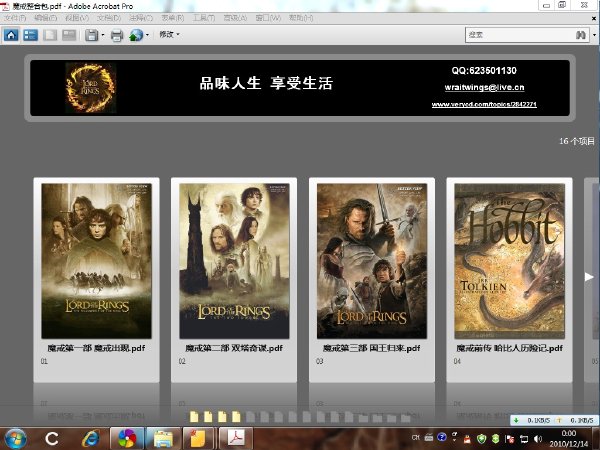
Task: Open the 表单(R) menu
Action: point(173,18)
